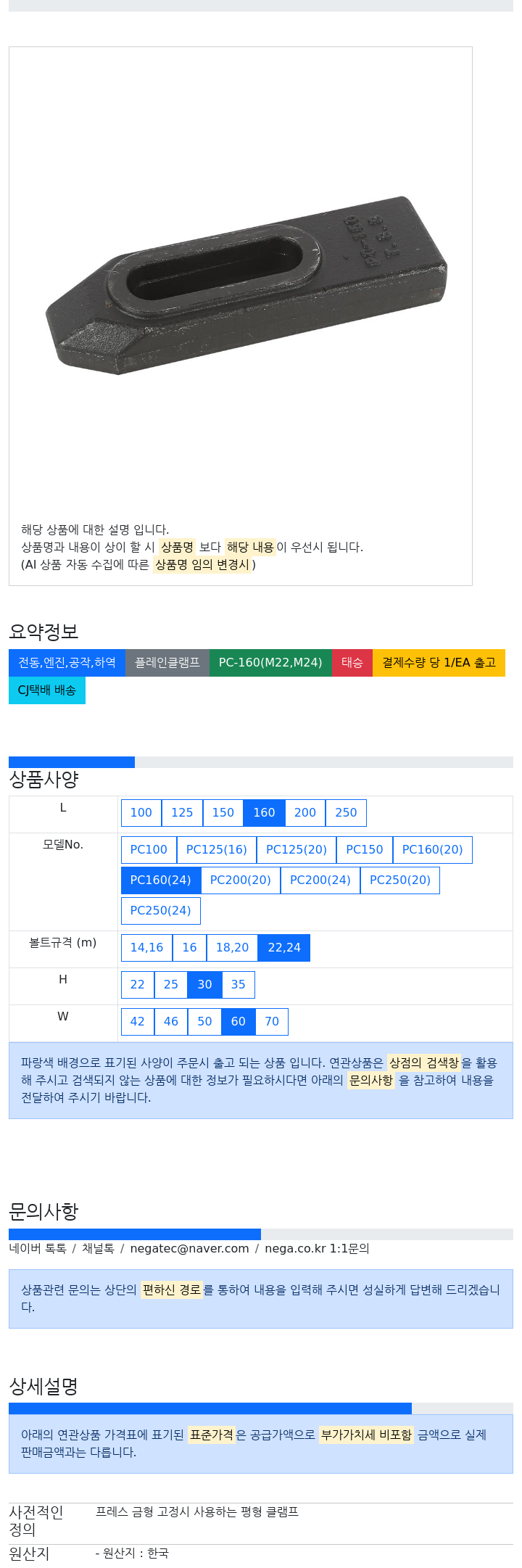
Task: Select model PC200(20)
Action: click(x=241, y=880)
